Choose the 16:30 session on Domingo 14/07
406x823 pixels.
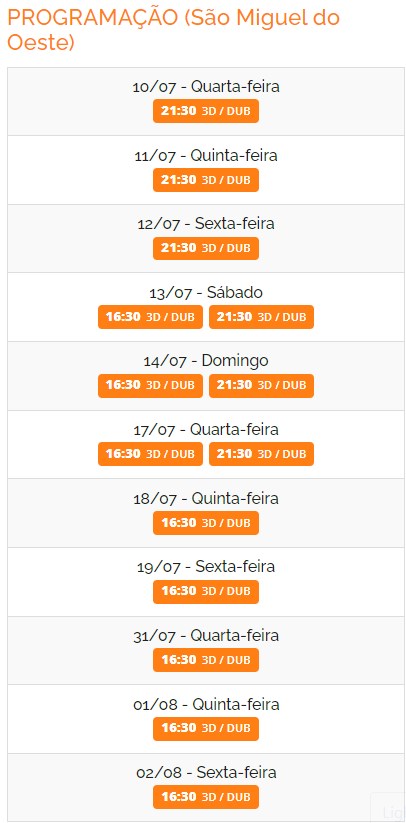pyautogui.click(x=150, y=386)
